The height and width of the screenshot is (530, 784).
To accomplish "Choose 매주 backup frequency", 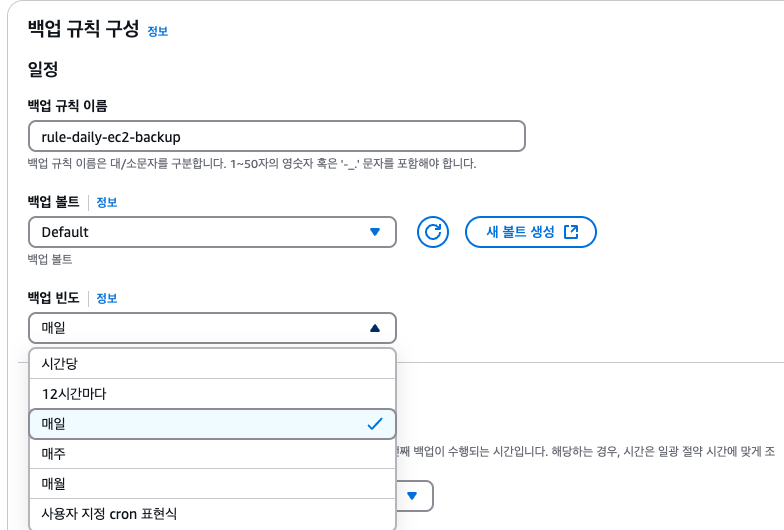I will click(212, 454).
